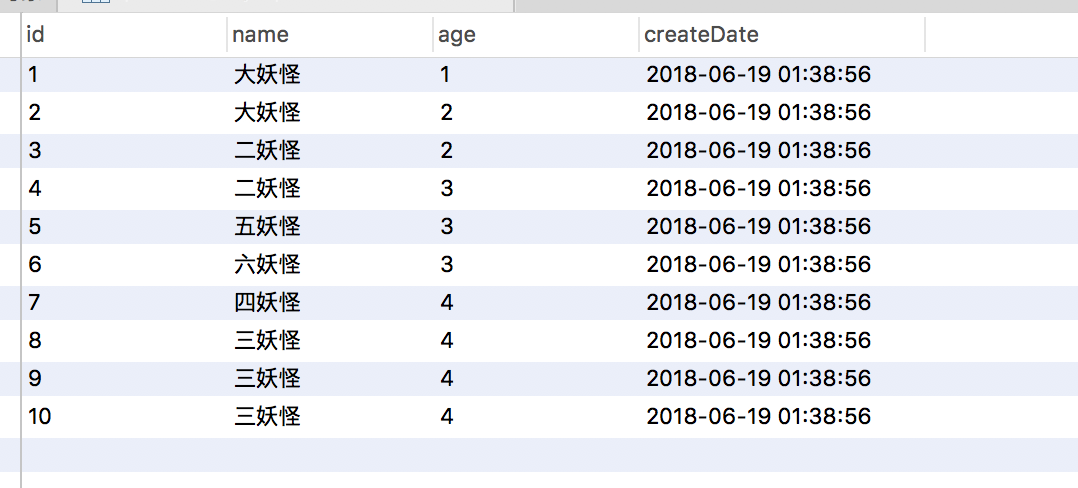The image size is (1078, 488).
Task: Select the name cell in row id 8
Action: click(267, 340)
